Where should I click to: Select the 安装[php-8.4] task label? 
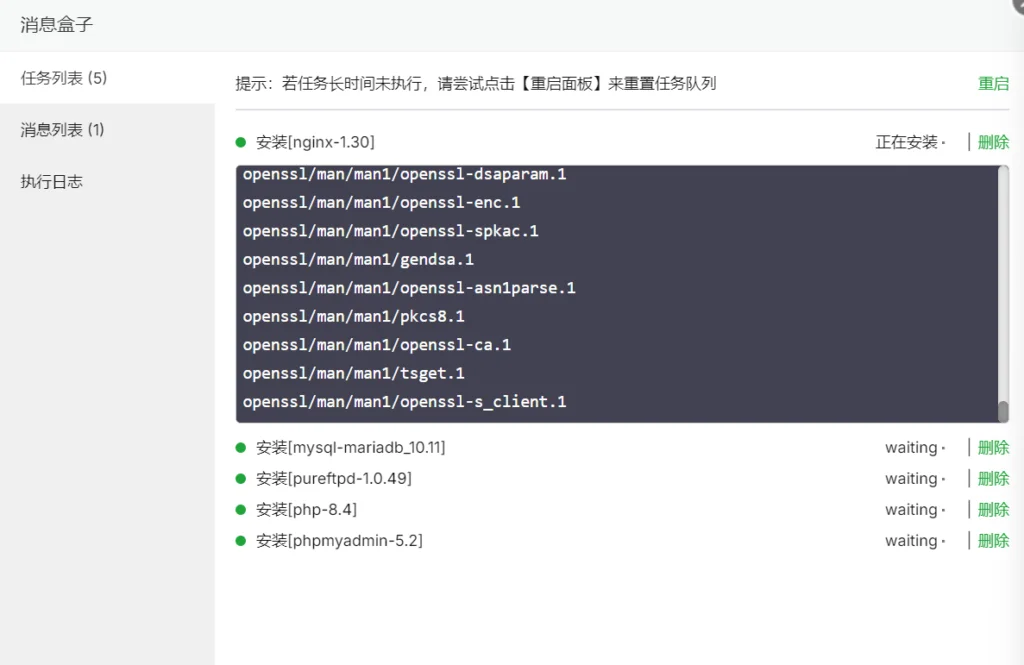click(306, 510)
